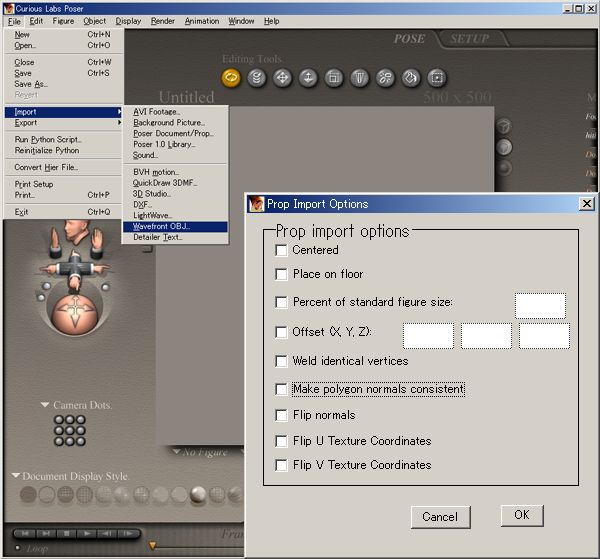Choose Wavefront OBJ import entry

tap(175, 227)
